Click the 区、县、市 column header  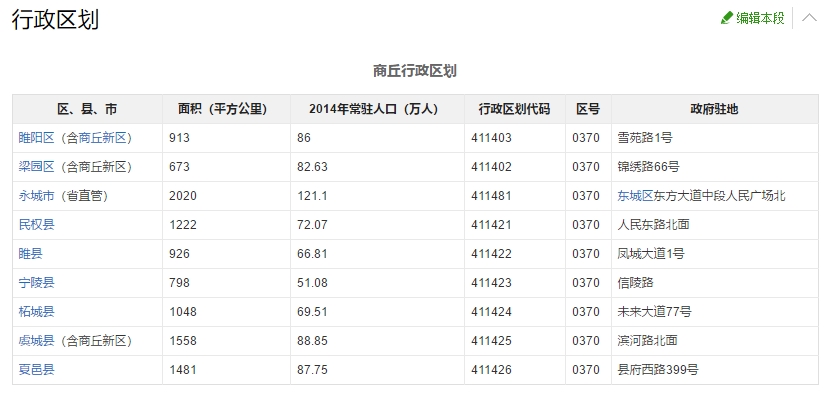point(87,109)
